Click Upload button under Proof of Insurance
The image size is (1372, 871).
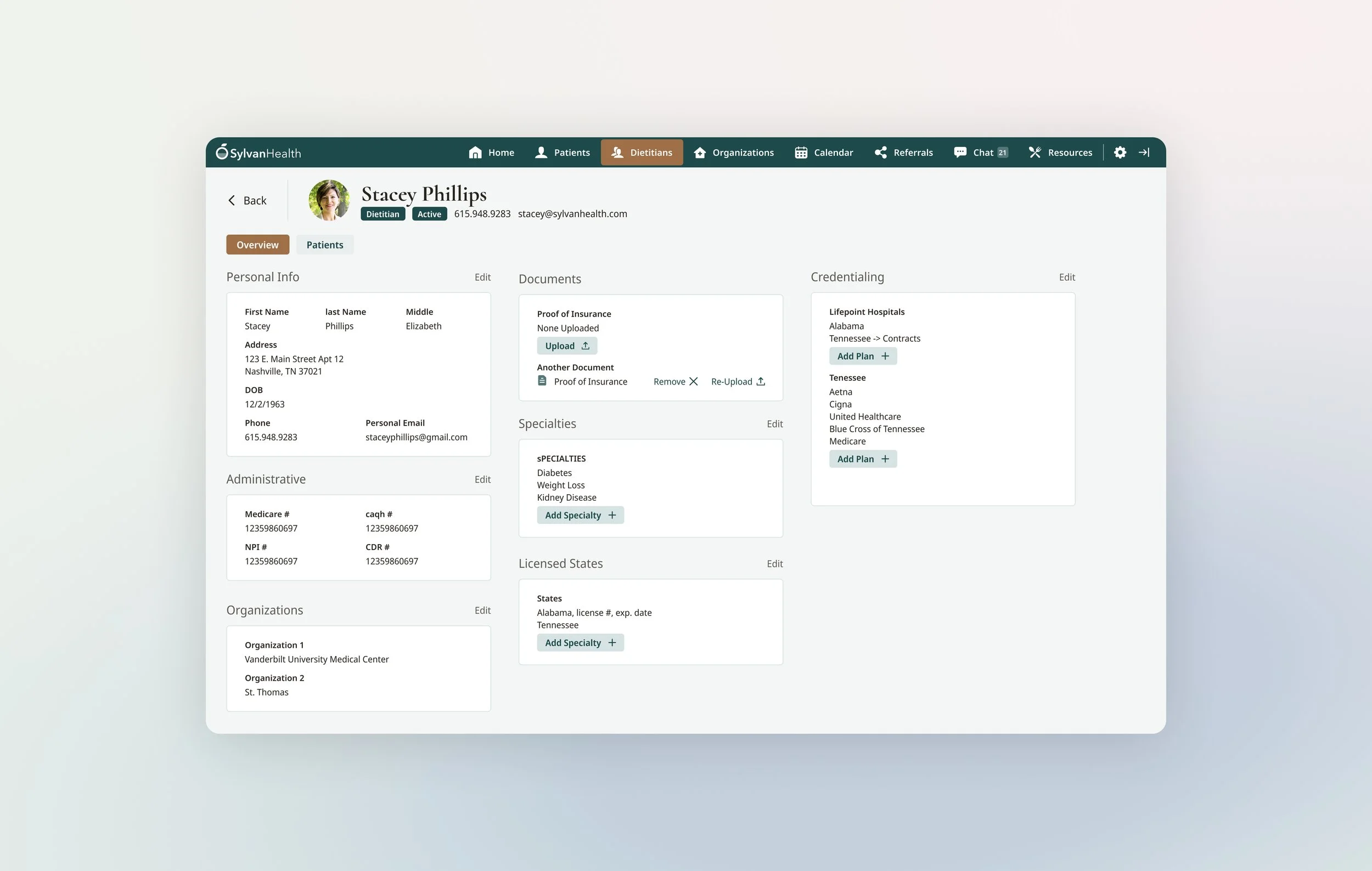coord(567,346)
